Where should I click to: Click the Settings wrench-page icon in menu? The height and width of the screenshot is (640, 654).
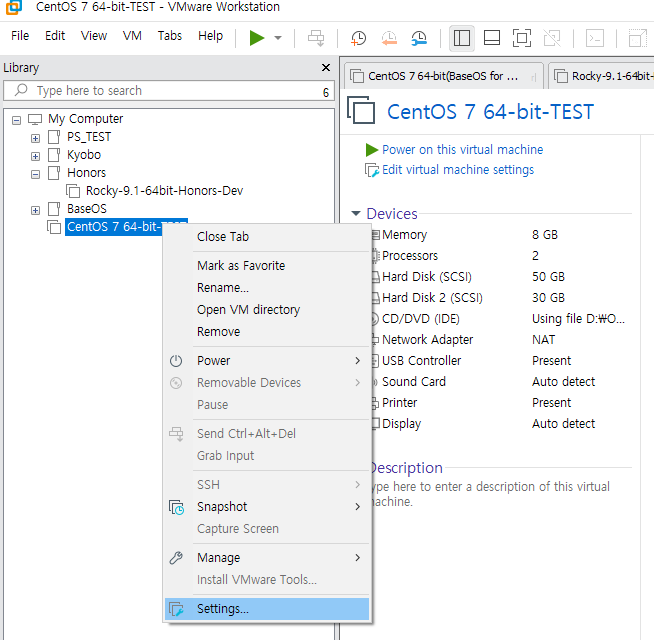(176, 609)
